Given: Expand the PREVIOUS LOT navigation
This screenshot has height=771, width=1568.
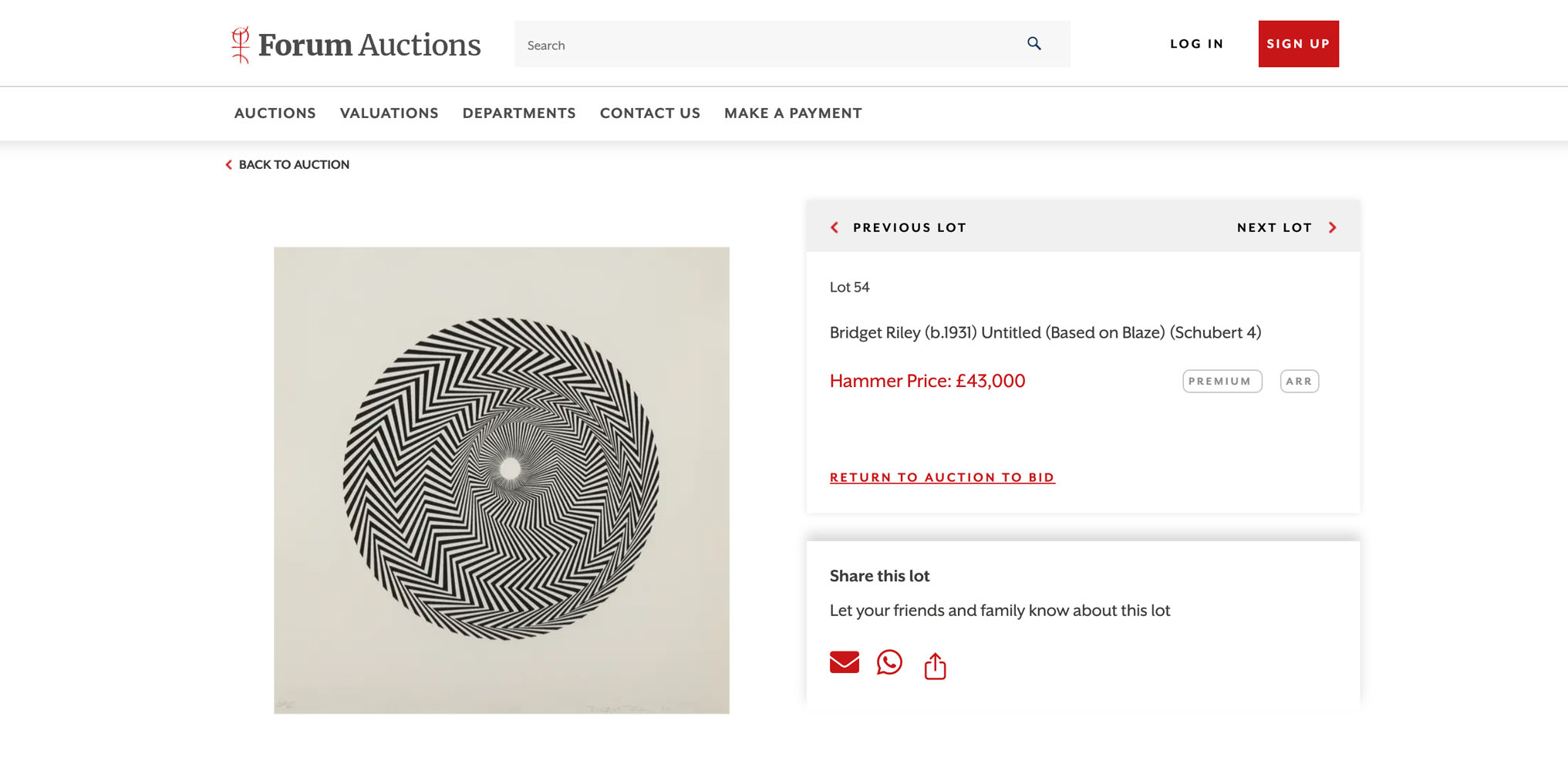Looking at the screenshot, I should click(x=909, y=227).
